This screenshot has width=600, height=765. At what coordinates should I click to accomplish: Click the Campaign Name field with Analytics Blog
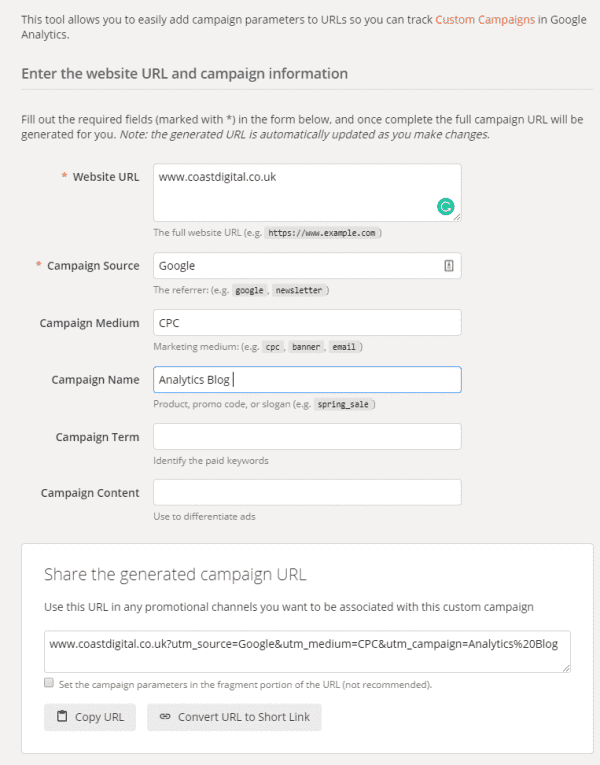pos(306,380)
